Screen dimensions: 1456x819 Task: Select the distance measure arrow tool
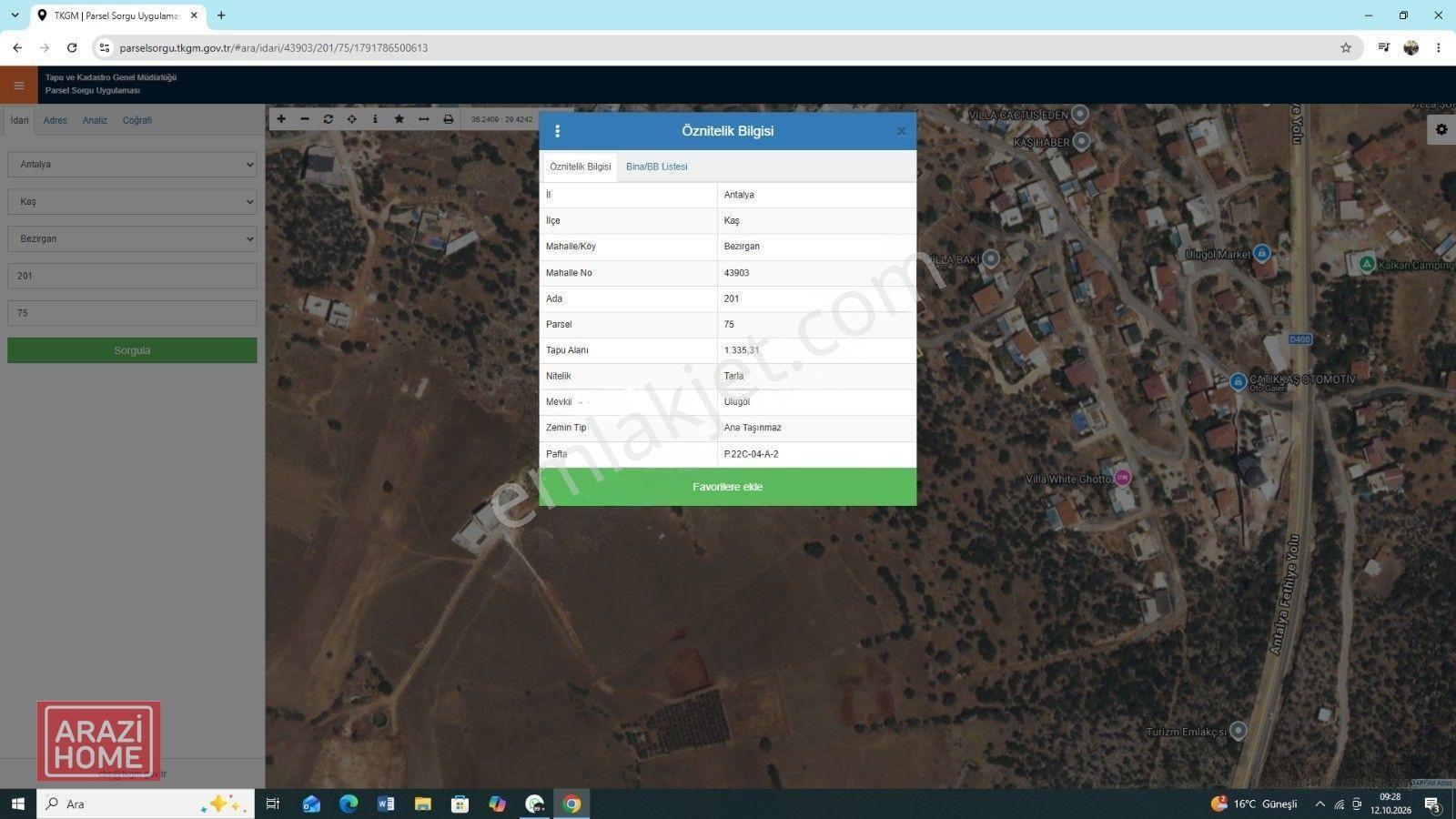(x=424, y=119)
